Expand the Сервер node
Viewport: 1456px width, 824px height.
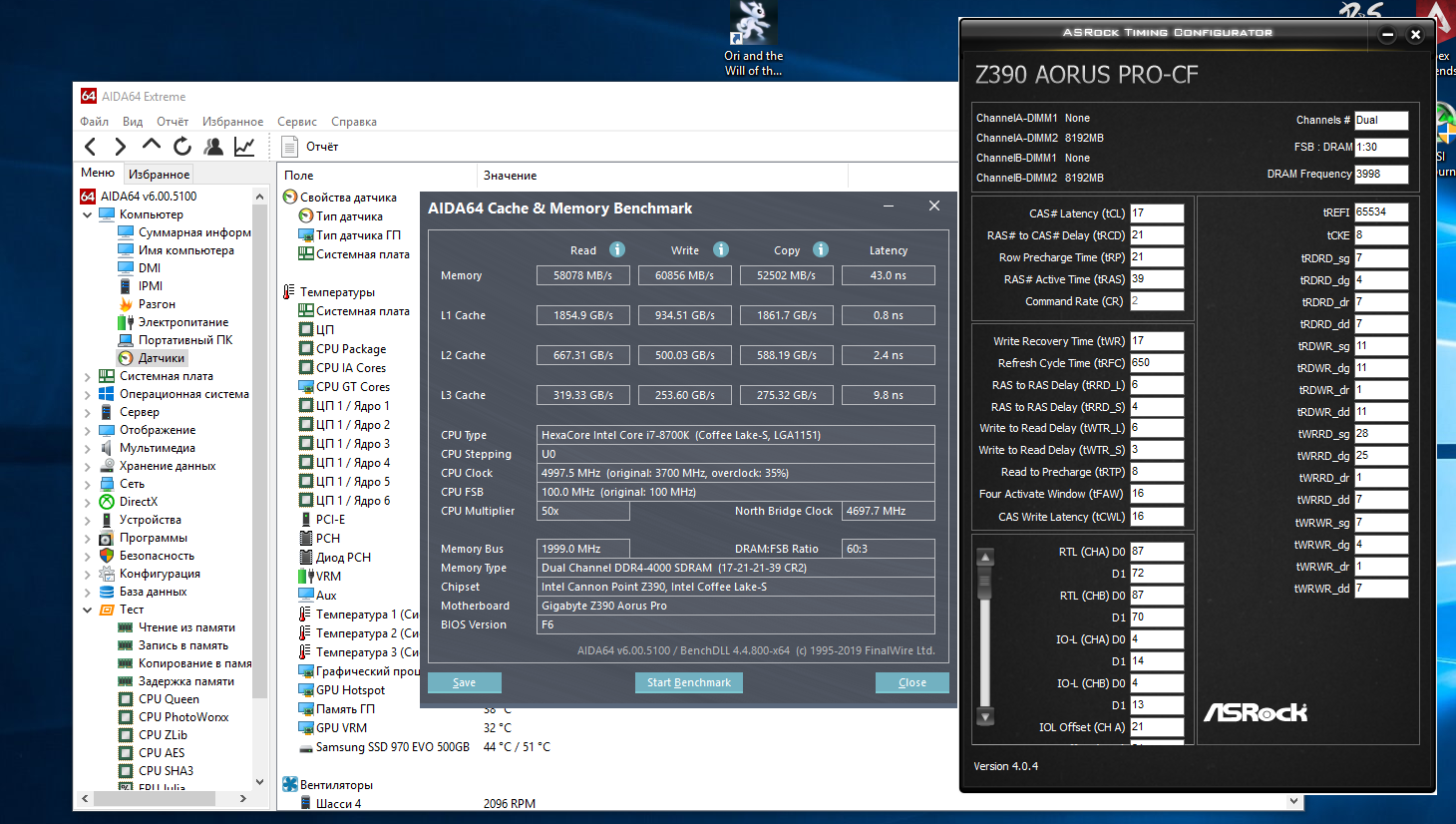click(x=88, y=412)
